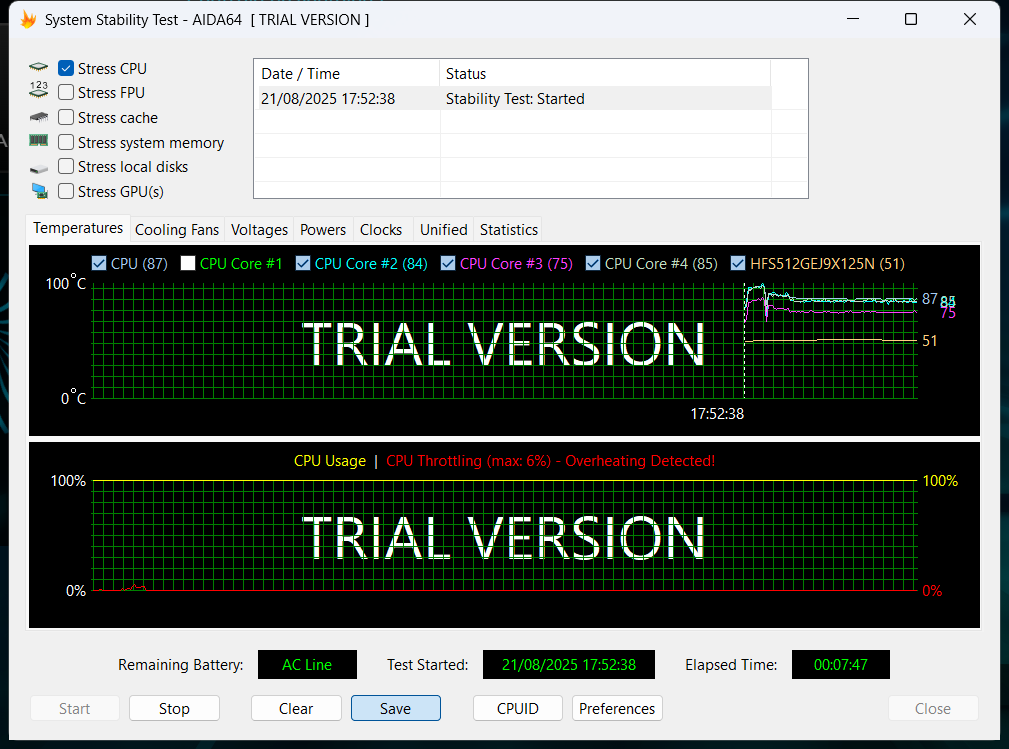Click the 17:52:38 timeline marker on temperature graph
The image size is (1009, 749).
(x=717, y=414)
